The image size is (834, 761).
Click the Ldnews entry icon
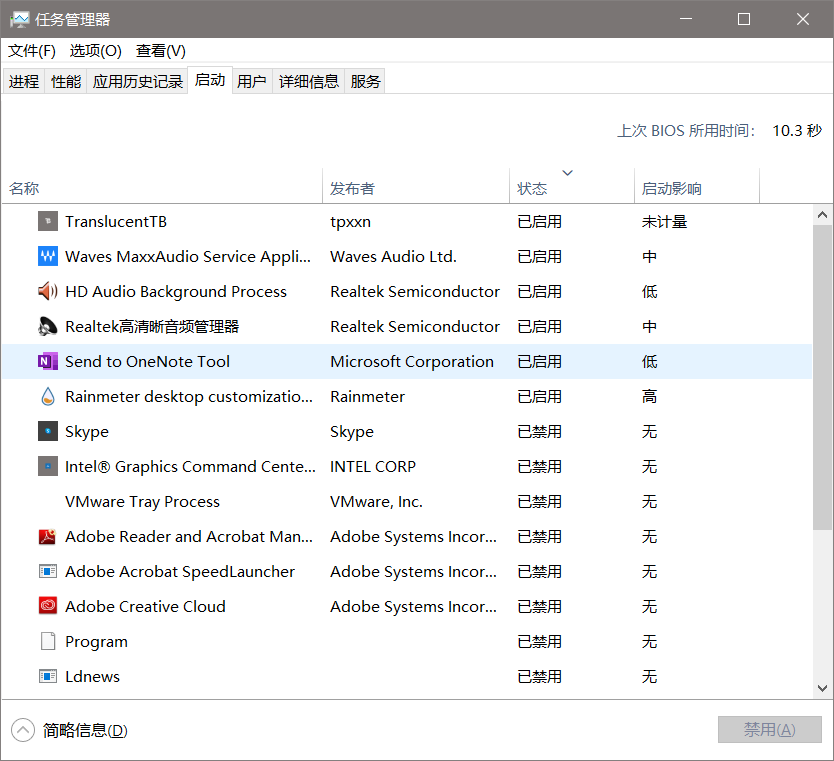pos(48,676)
